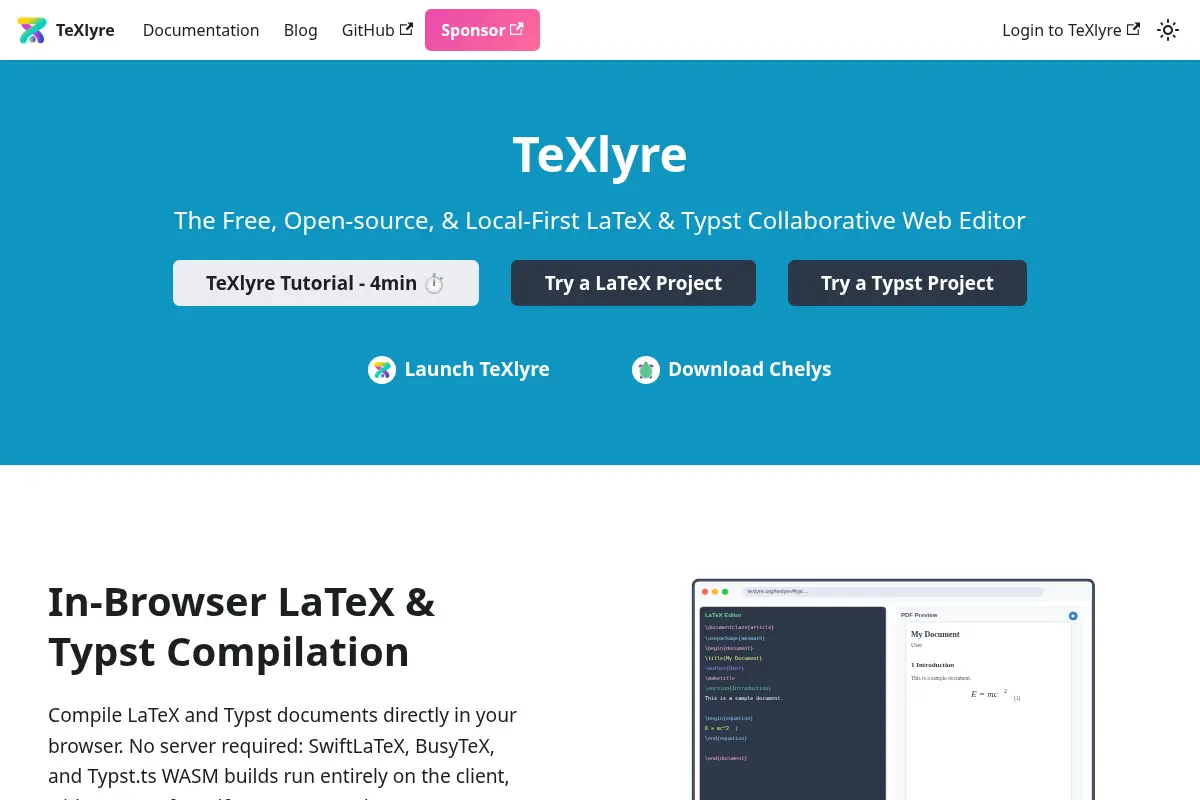
Task: Click the TeXlyre logo icon in navbar
Action: point(32,30)
